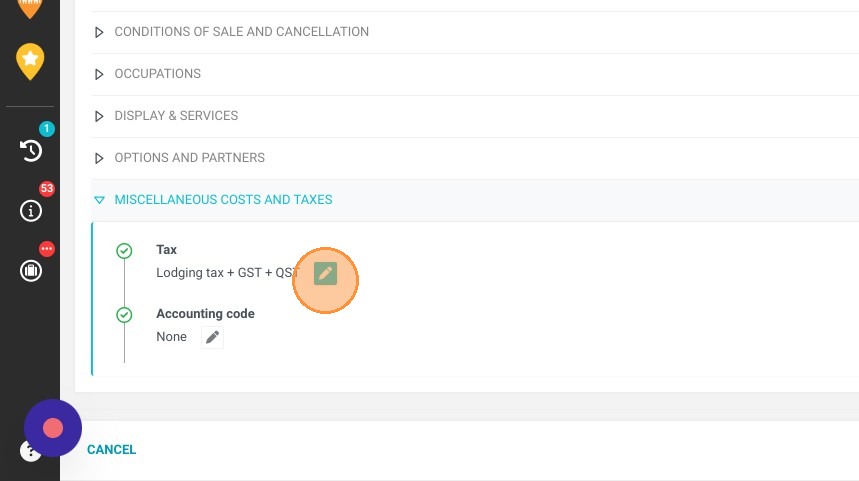Expand the Display & Services arrow
The height and width of the screenshot is (481, 859).
(99, 116)
